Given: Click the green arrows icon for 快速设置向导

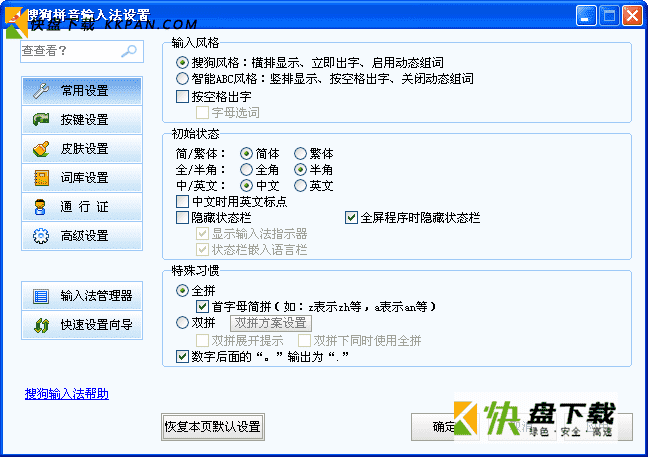Looking at the screenshot, I should (42, 325).
